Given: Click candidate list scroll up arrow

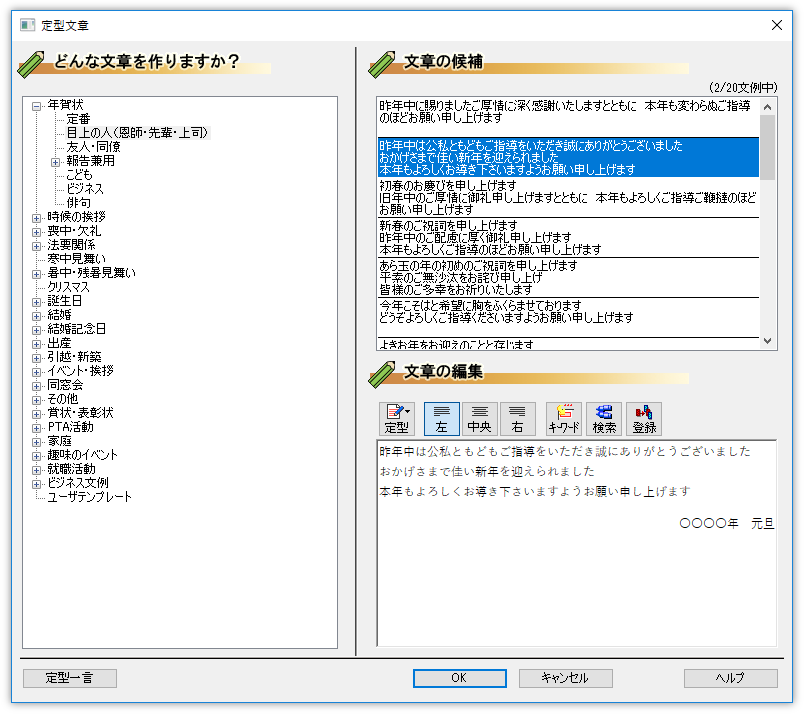Looking at the screenshot, I should click(x=767, y=107).
